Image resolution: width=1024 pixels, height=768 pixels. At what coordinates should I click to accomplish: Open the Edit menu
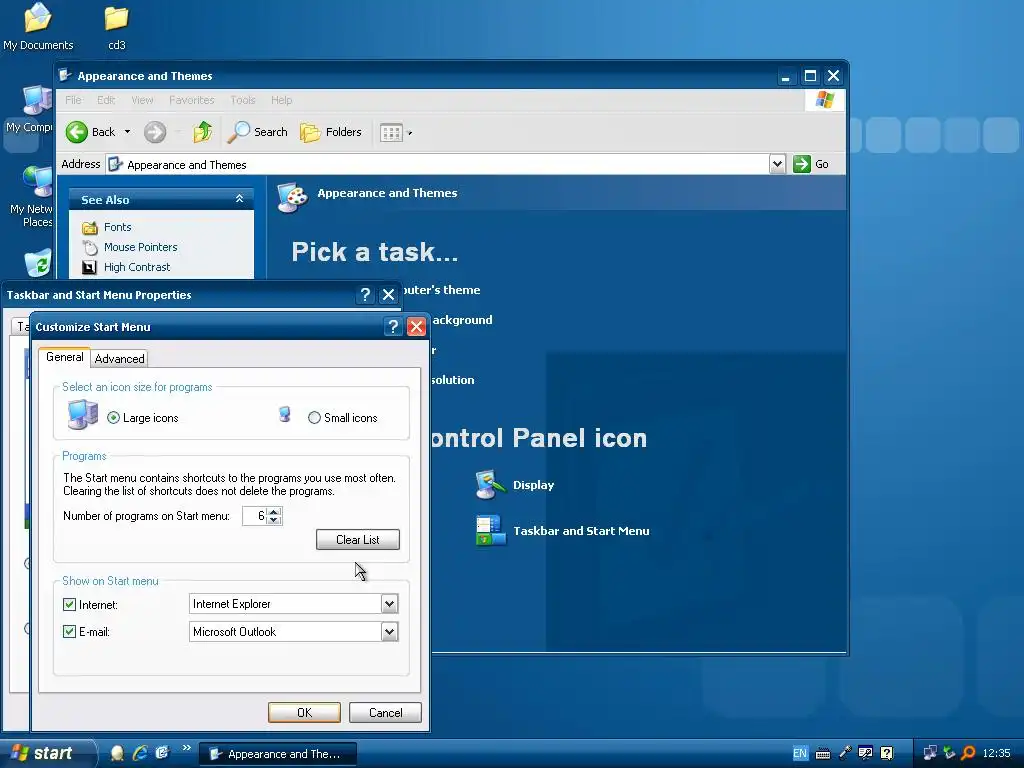click(106, 100)
